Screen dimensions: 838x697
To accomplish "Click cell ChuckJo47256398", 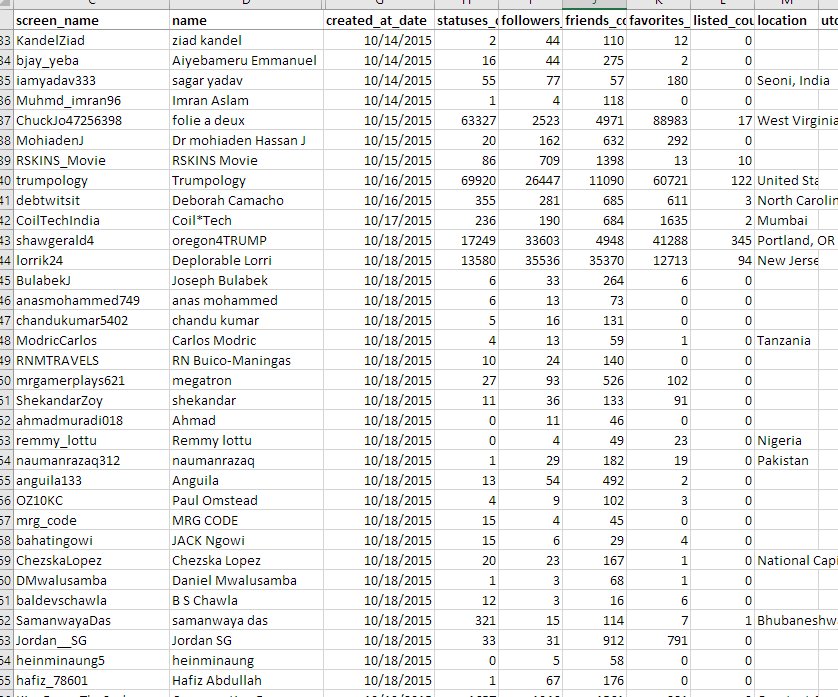I will [x=91, y=120].
